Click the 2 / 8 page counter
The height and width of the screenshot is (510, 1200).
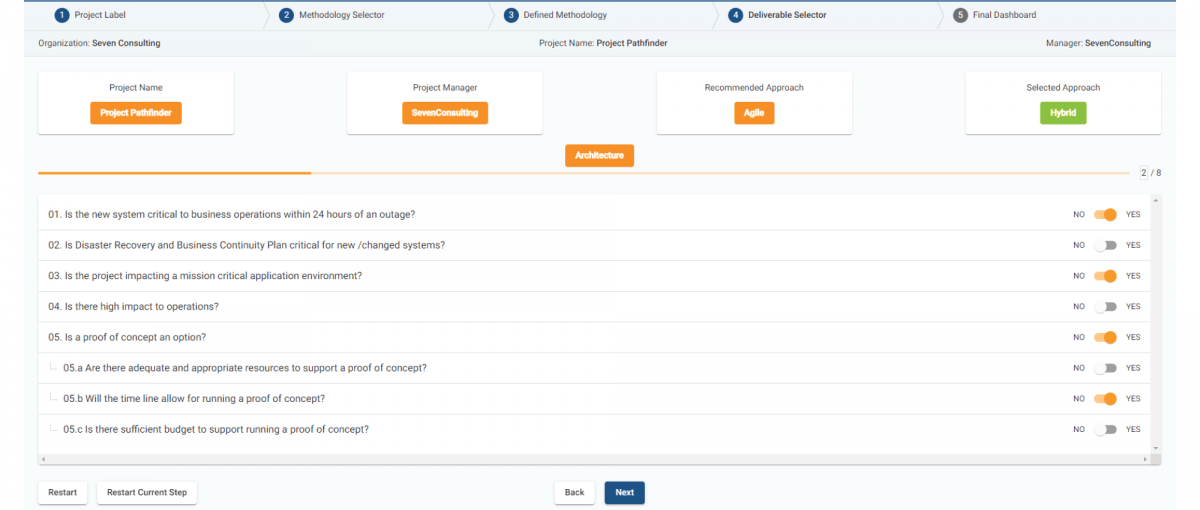coord(1150,173)
